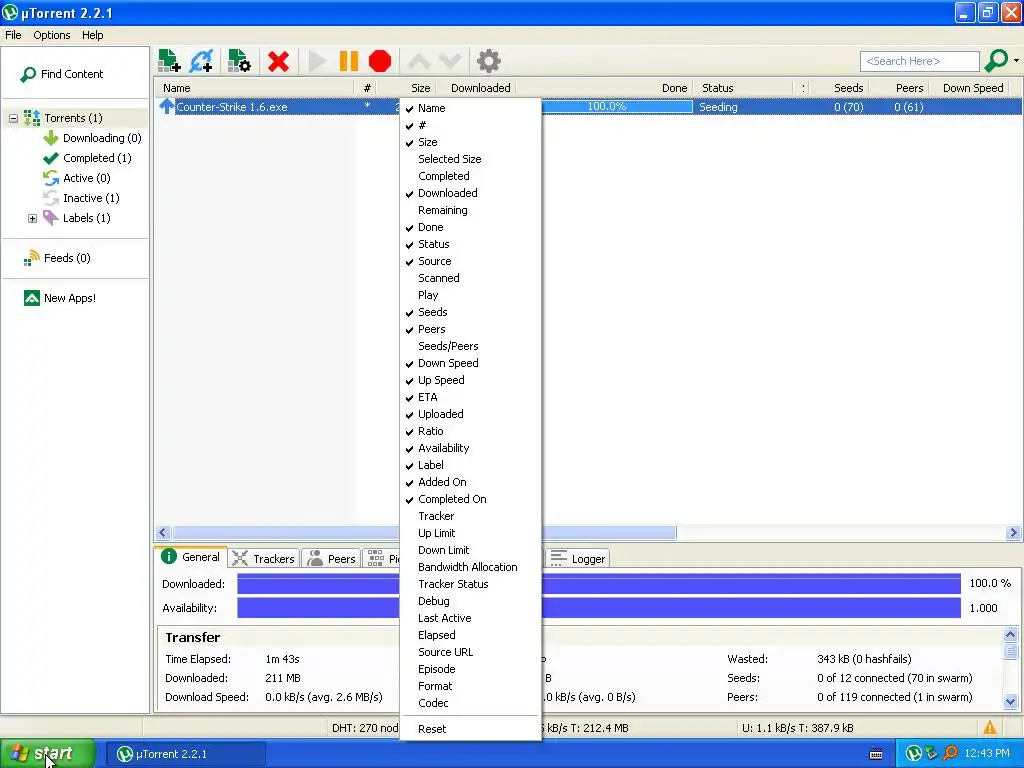1024x768 pixels.
Task: Enable the Selected Size column
Action: (470, 159)
